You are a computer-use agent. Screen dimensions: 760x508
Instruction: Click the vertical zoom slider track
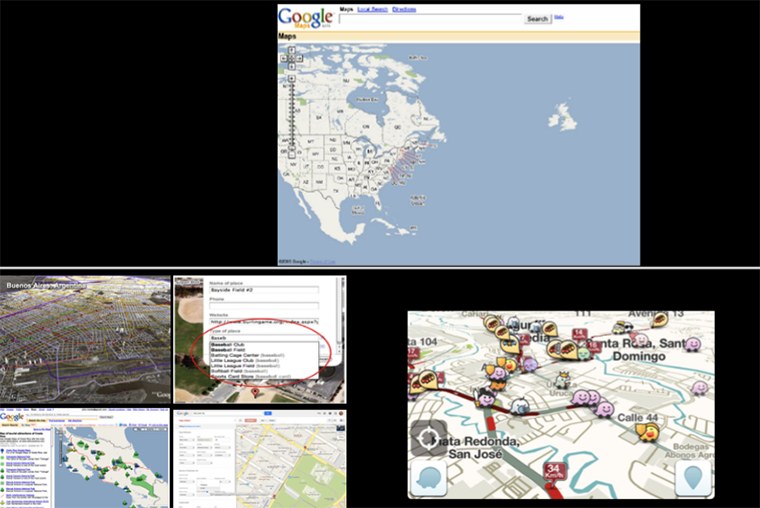click(x=291, y=117)
